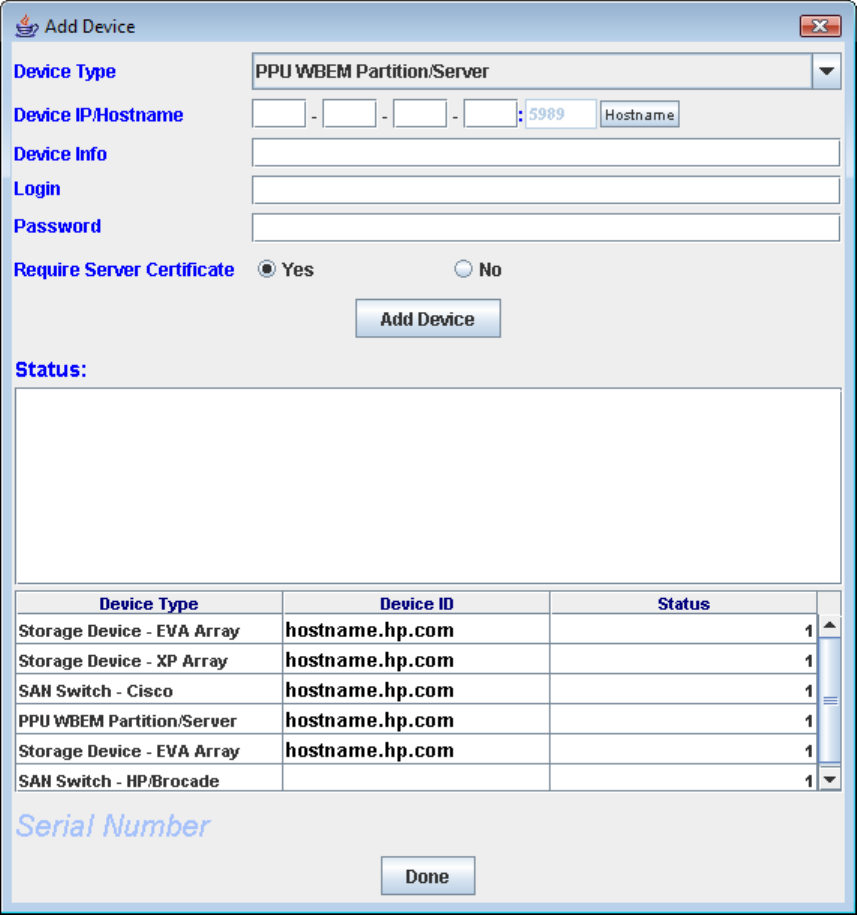Focus the fourth IP octet field
This screenshot has width=857, height=915.
[x=491, y=114]
